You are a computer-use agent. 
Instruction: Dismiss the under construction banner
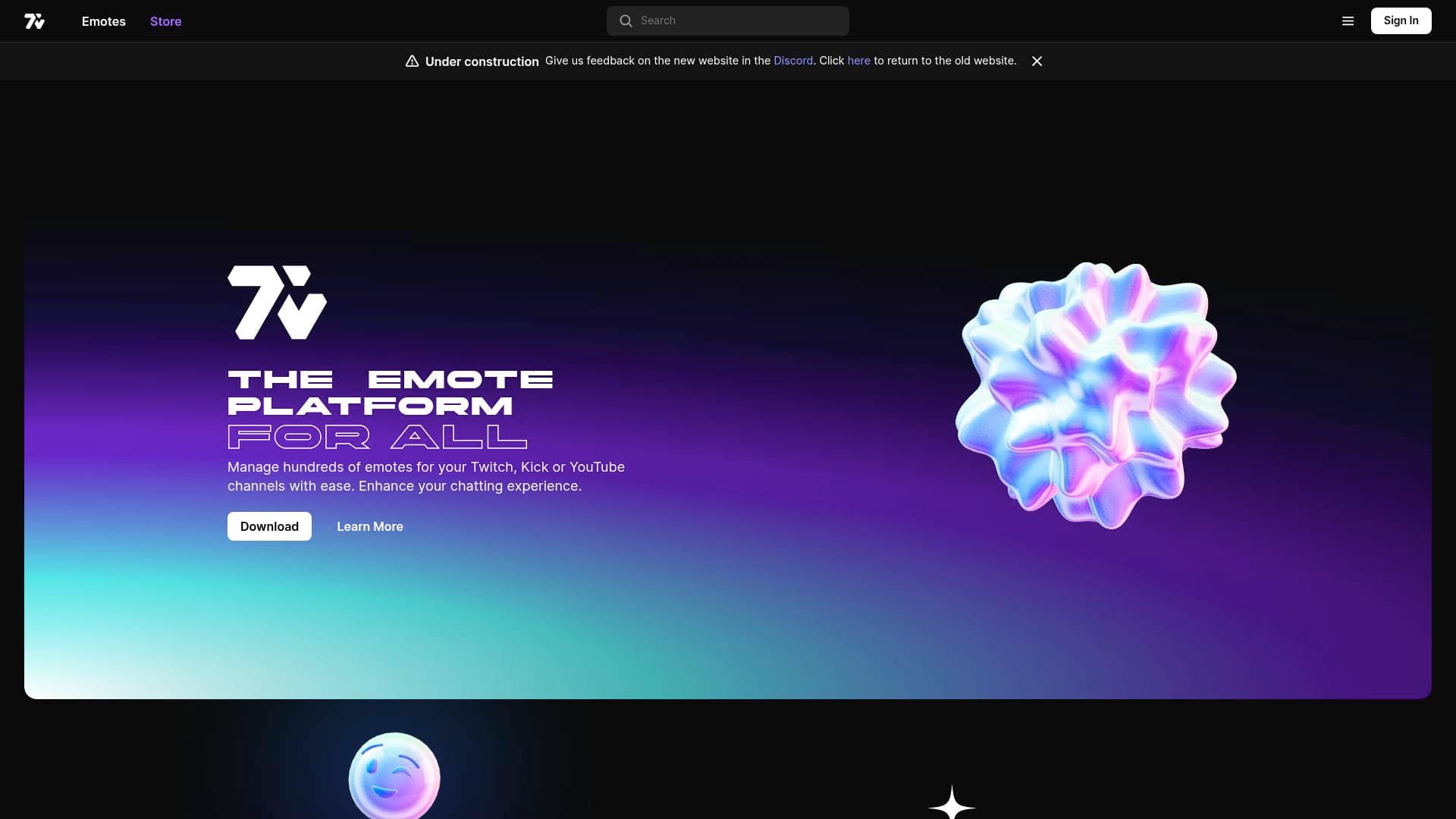[x=1037, y=61]
